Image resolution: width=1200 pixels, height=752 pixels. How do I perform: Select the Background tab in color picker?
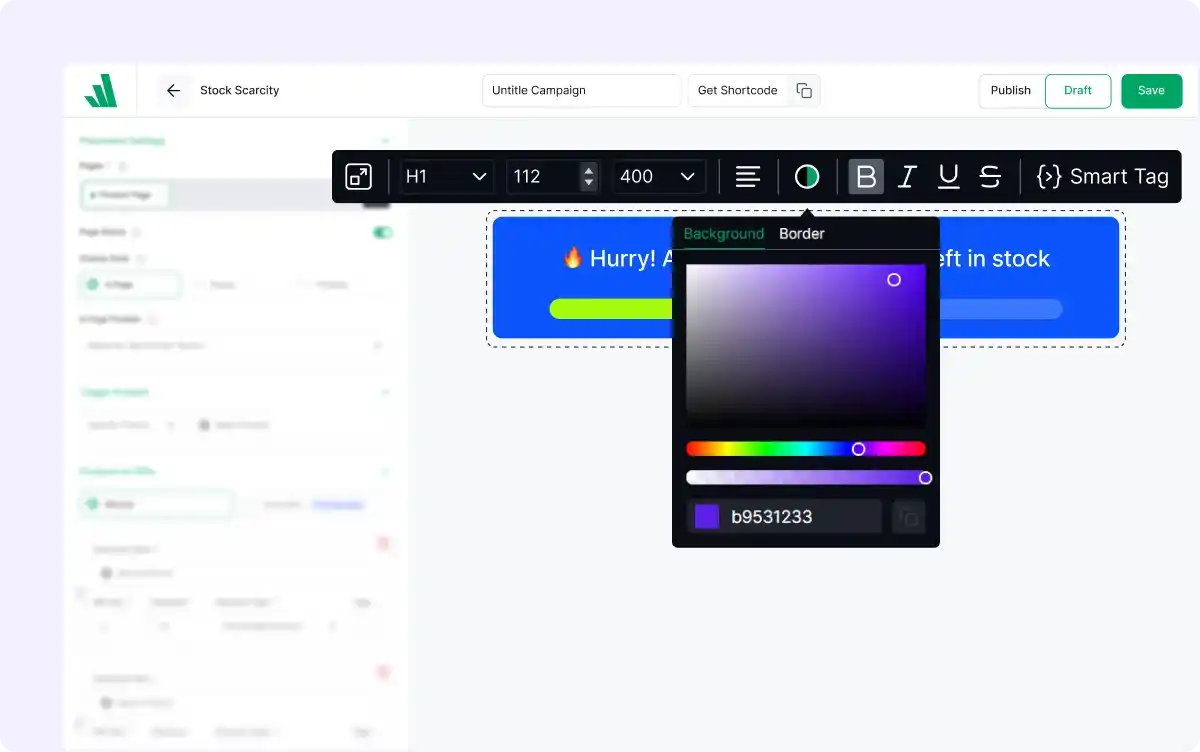[x=721, y=233]
